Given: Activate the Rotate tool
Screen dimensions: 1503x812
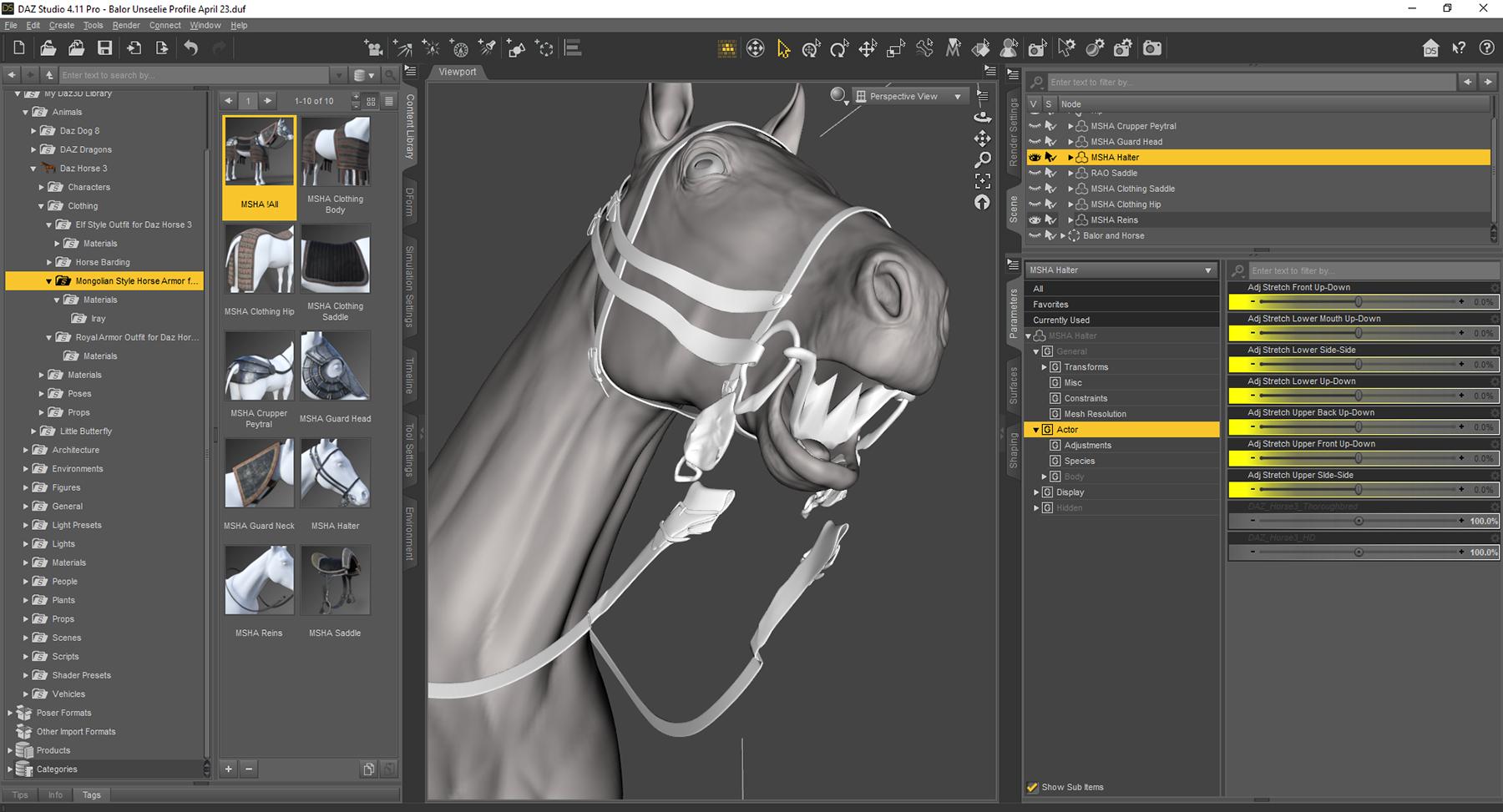Looking at the screenshot, I should (839, 48).
